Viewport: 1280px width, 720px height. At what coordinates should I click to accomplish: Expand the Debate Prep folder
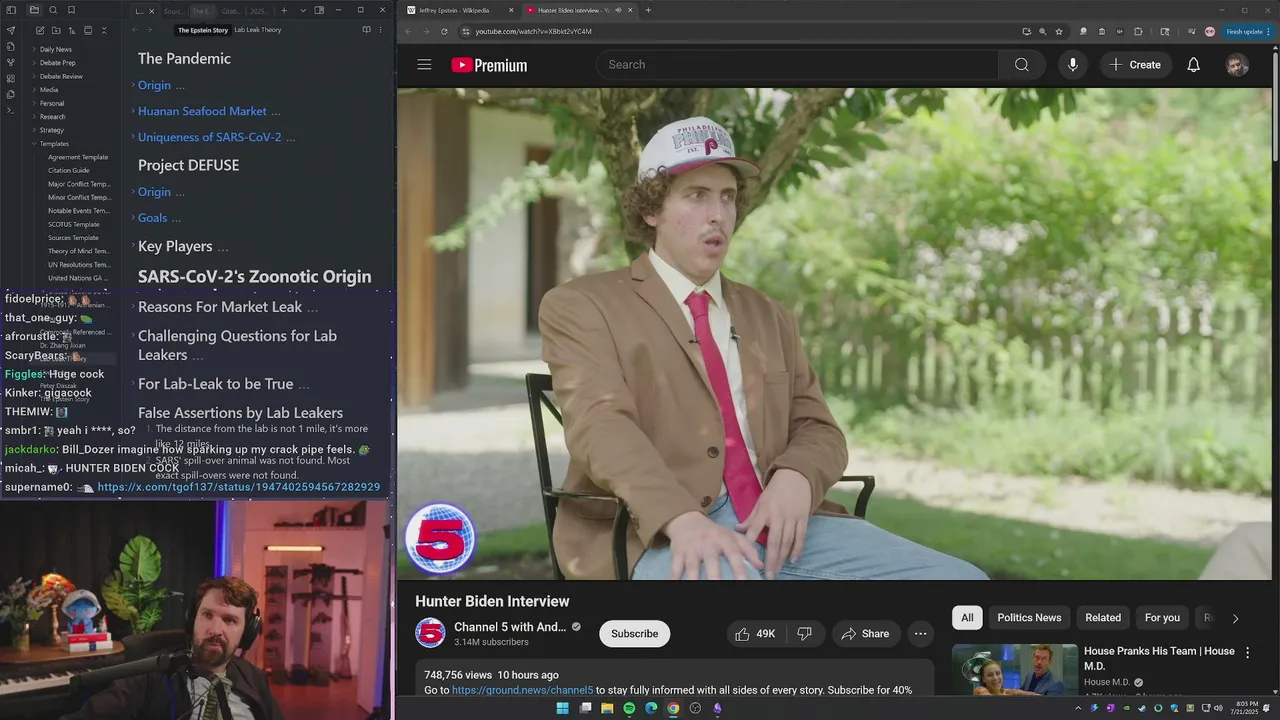(57, 63)
